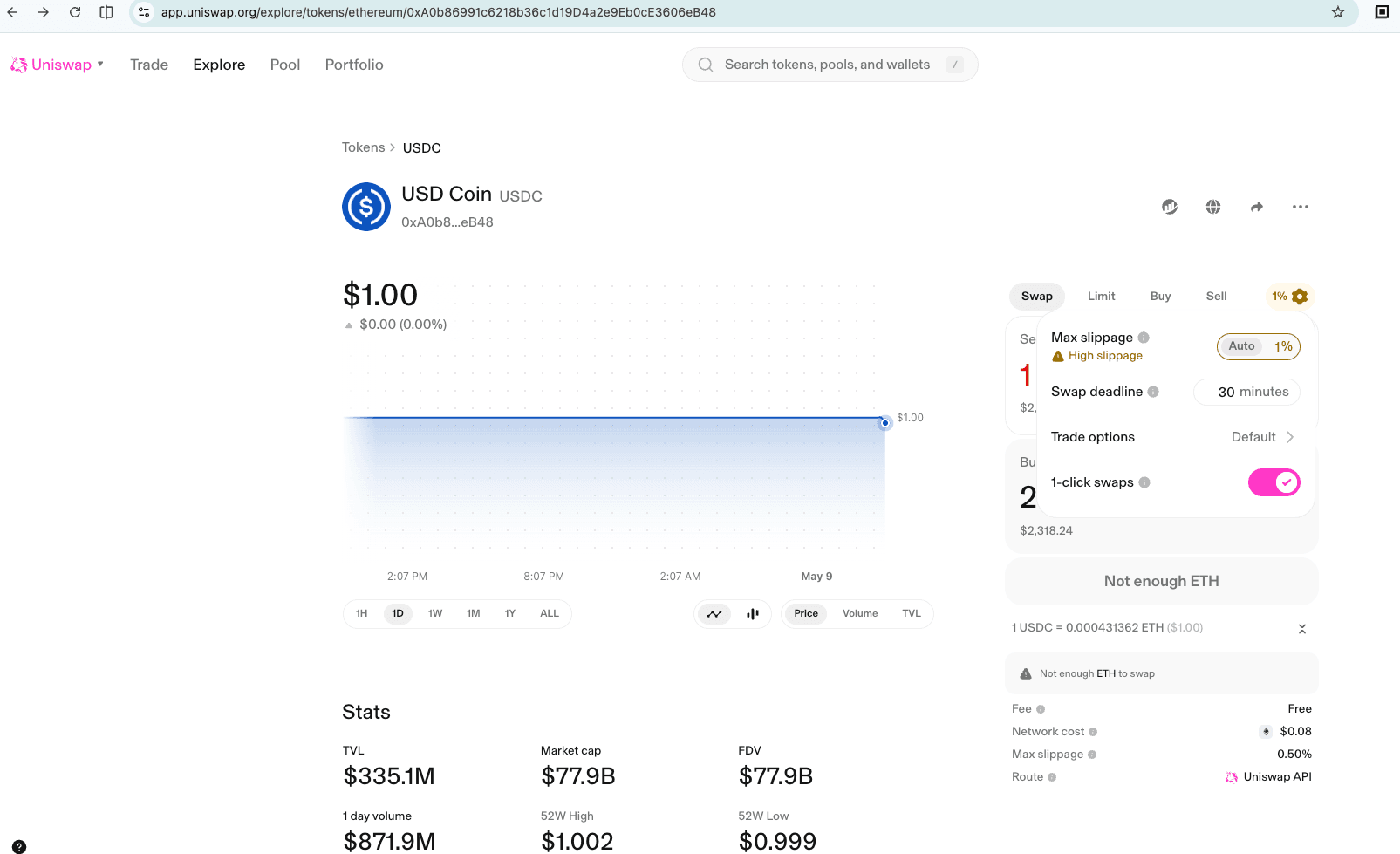
Task: Select the 1H chart timeframe
Action: [362, 614]
